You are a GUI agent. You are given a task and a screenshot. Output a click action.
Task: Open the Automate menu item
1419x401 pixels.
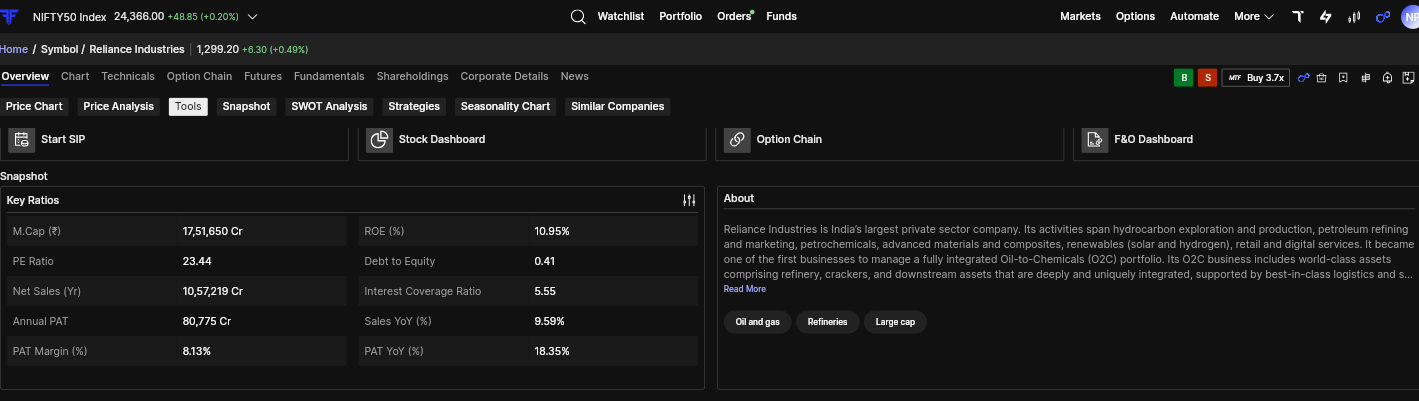tap(1194, 16)
